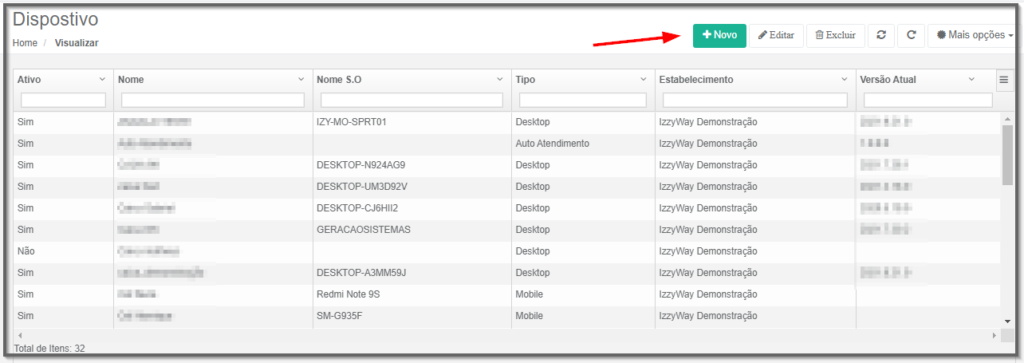Focus the Ativo filter text box
The width and height of the screenshot is (1024, 363).
click(63, 100)
